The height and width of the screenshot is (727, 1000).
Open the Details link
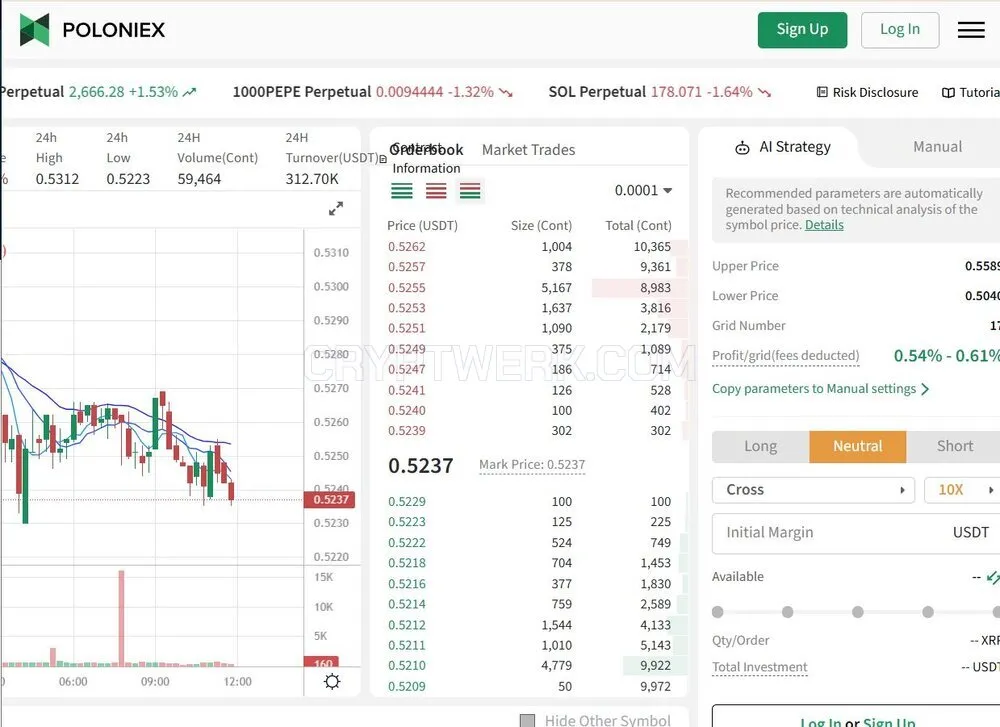824,224
